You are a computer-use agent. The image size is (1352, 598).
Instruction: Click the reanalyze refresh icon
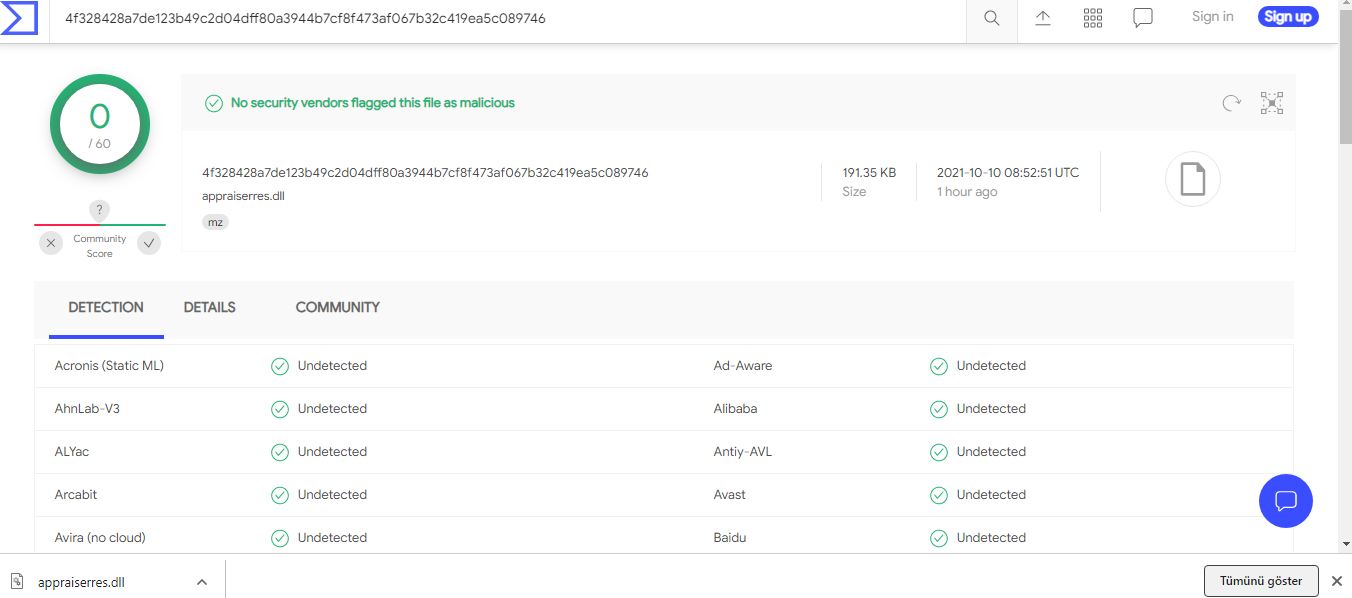coord(1232,102)
